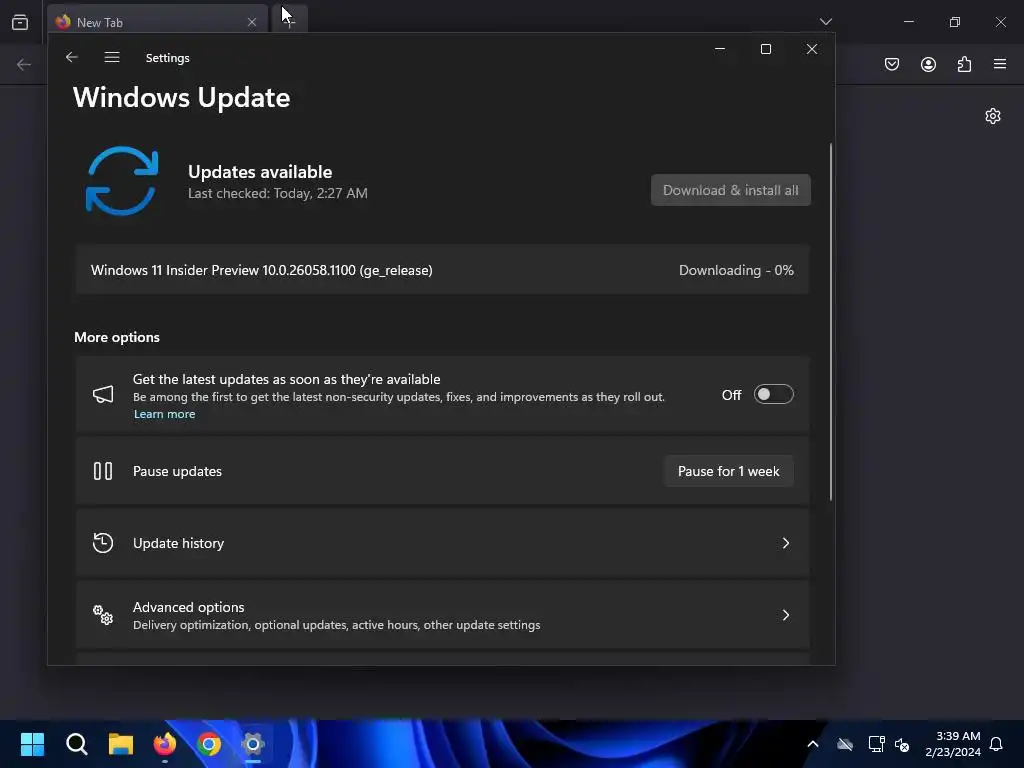Open the clock showing 3:39 AM
The width and height of the screenshot is (1024, 768).
[953, 744]
